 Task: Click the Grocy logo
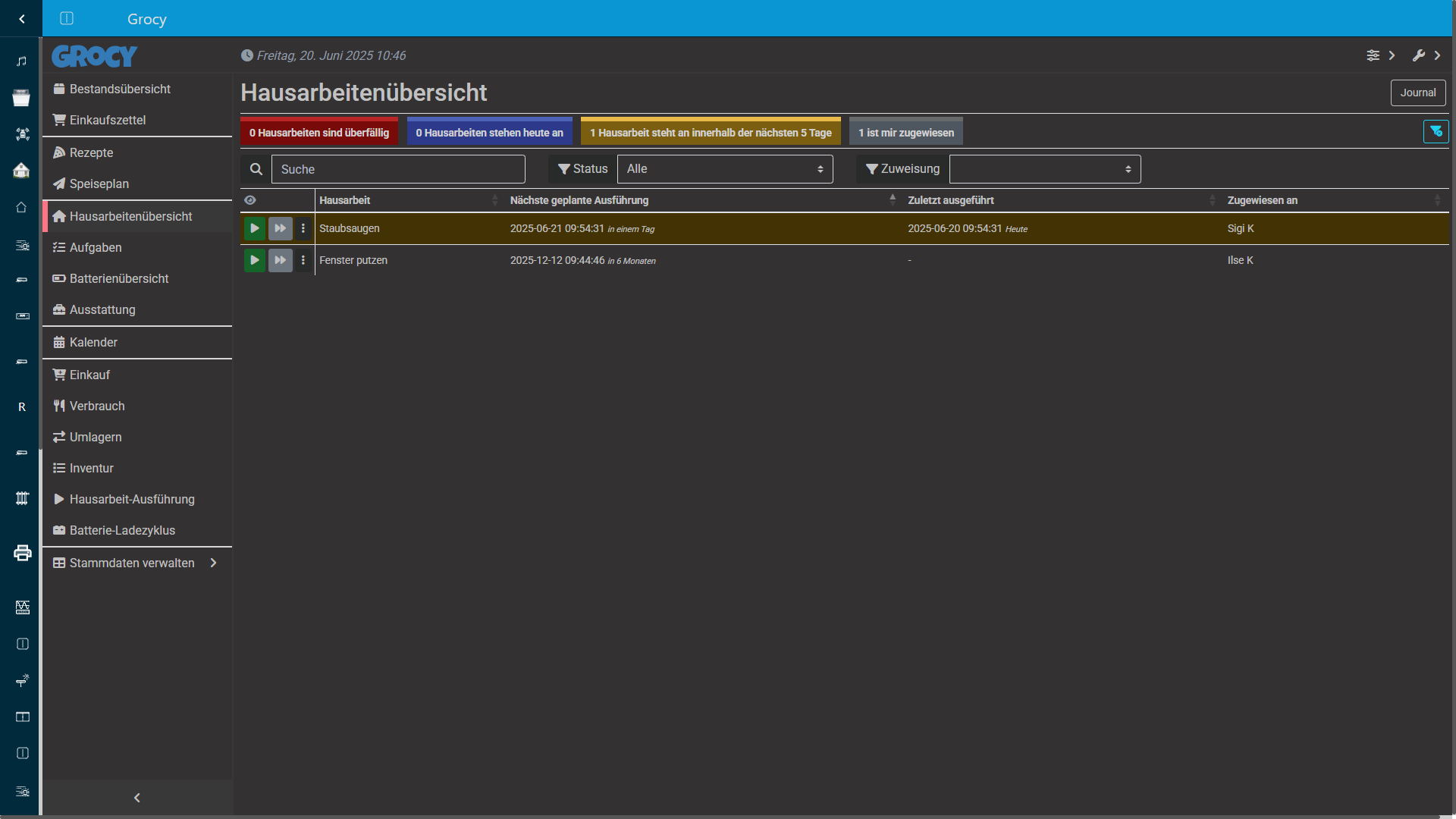coord(95,56)
